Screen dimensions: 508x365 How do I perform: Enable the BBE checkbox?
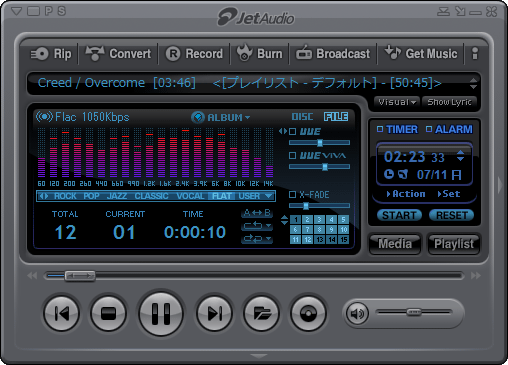pyautogui.click(x=292, y=131)
